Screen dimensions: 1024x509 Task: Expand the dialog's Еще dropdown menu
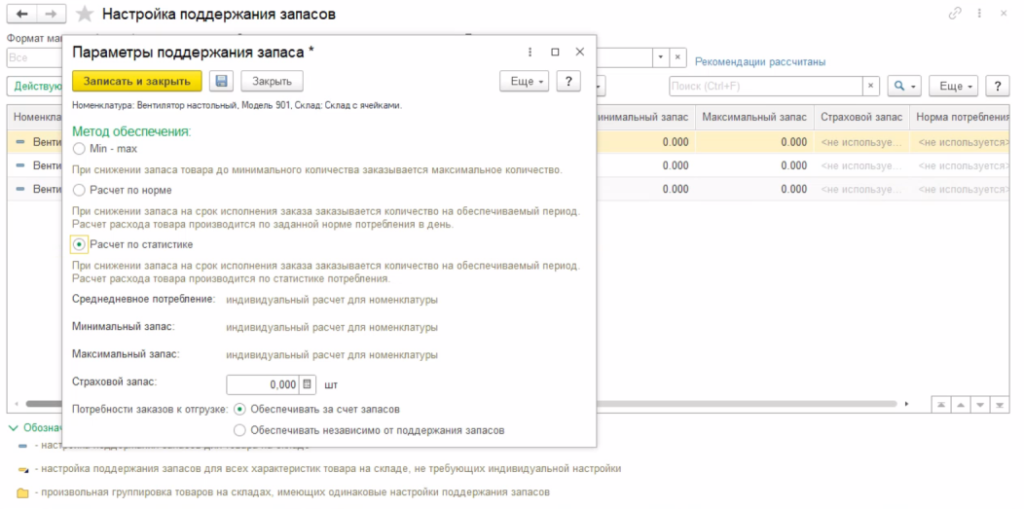click(524, 81)
